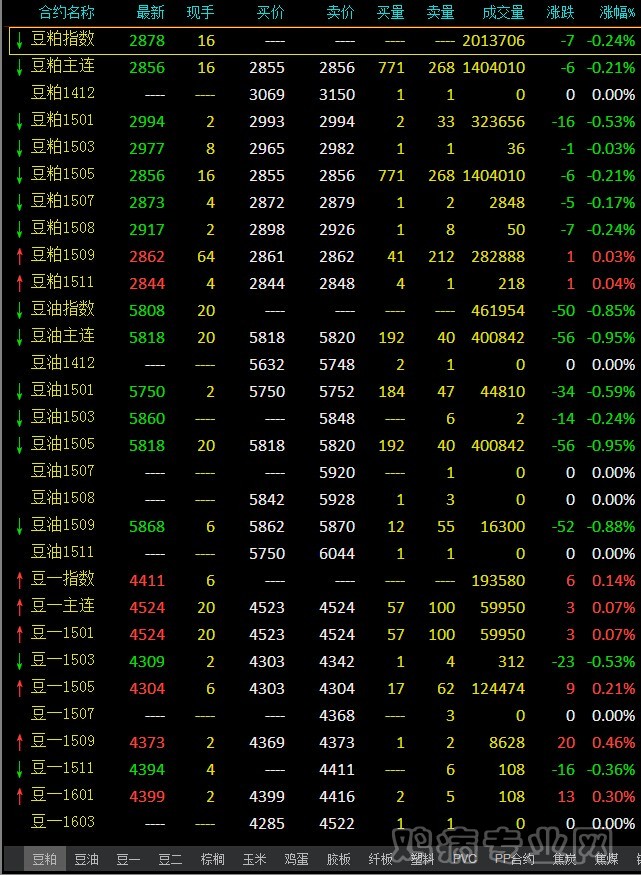The image size is (641, 875).
Task: Select the 豆油主连 row
Action: (x=325, y=337)
